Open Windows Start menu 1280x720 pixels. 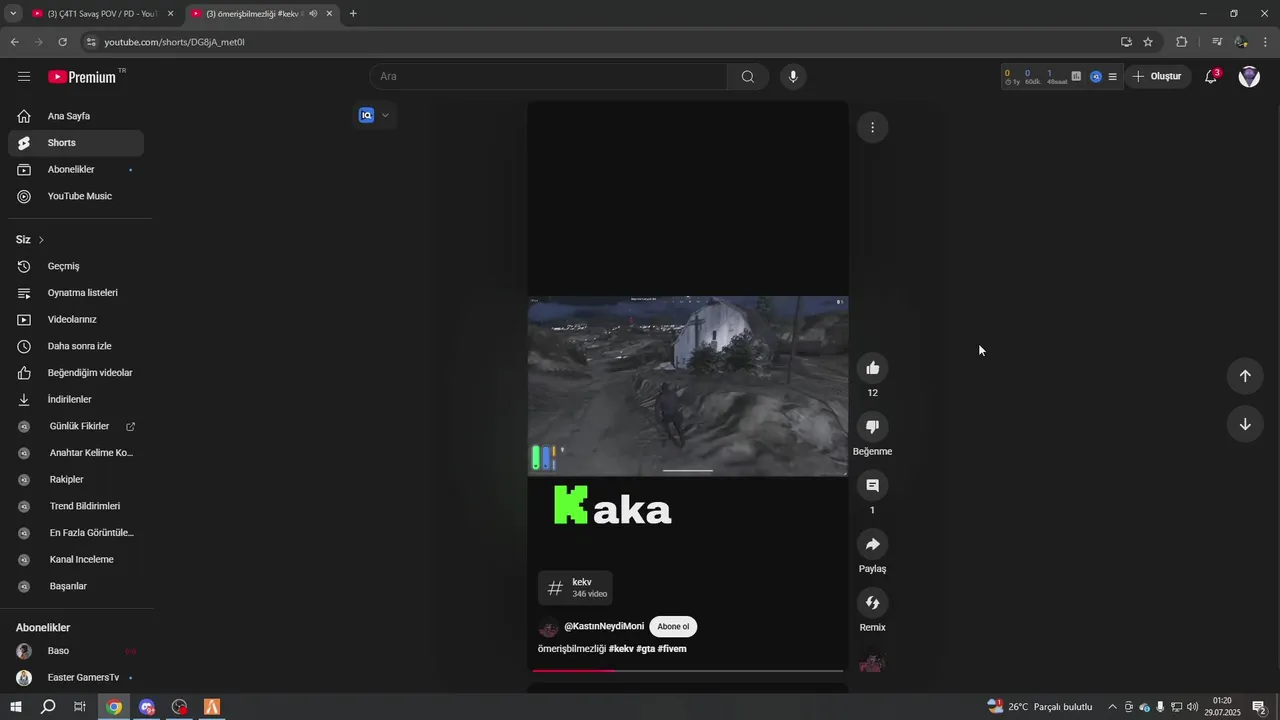coord(16,707)
